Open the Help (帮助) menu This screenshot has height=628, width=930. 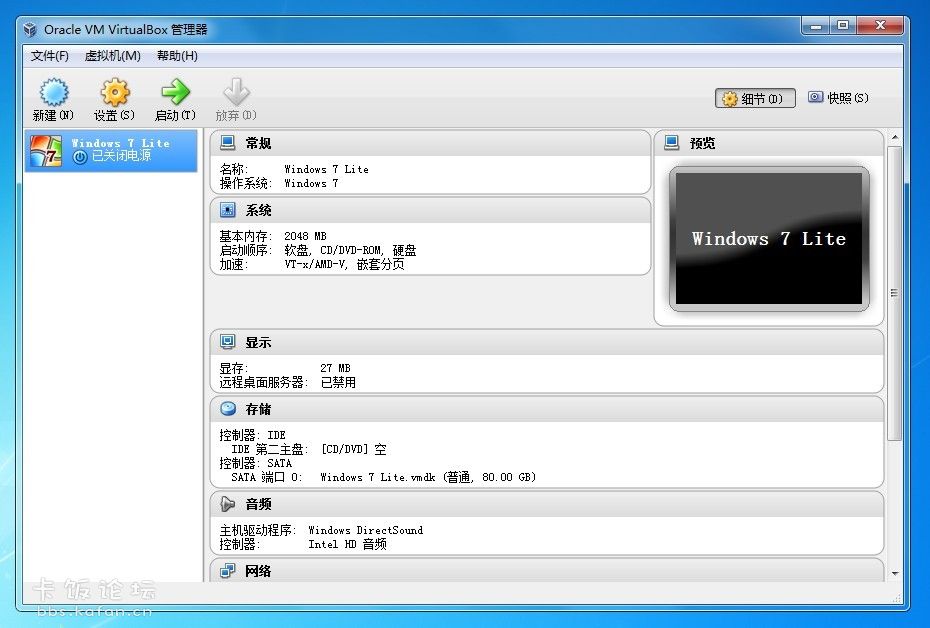point(177,56)
